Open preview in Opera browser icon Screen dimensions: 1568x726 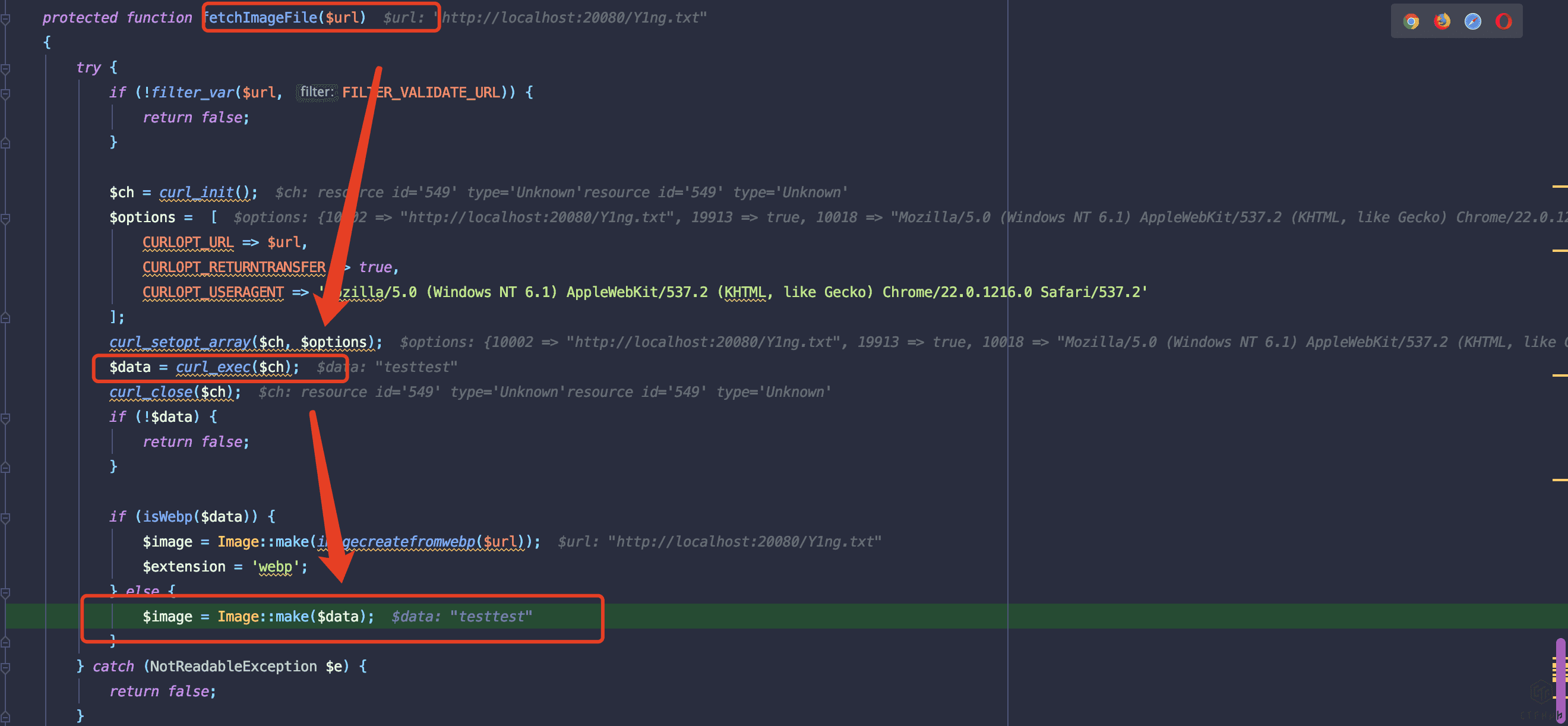click(x=1503, y=21)
